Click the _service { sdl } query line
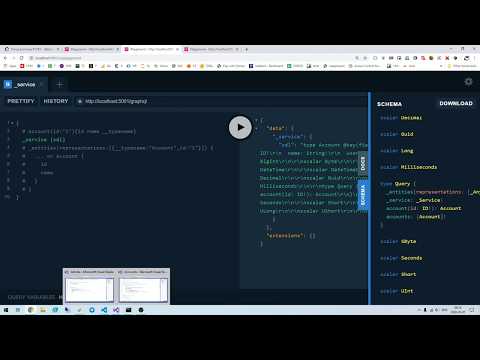 click(x=43, y=140)
